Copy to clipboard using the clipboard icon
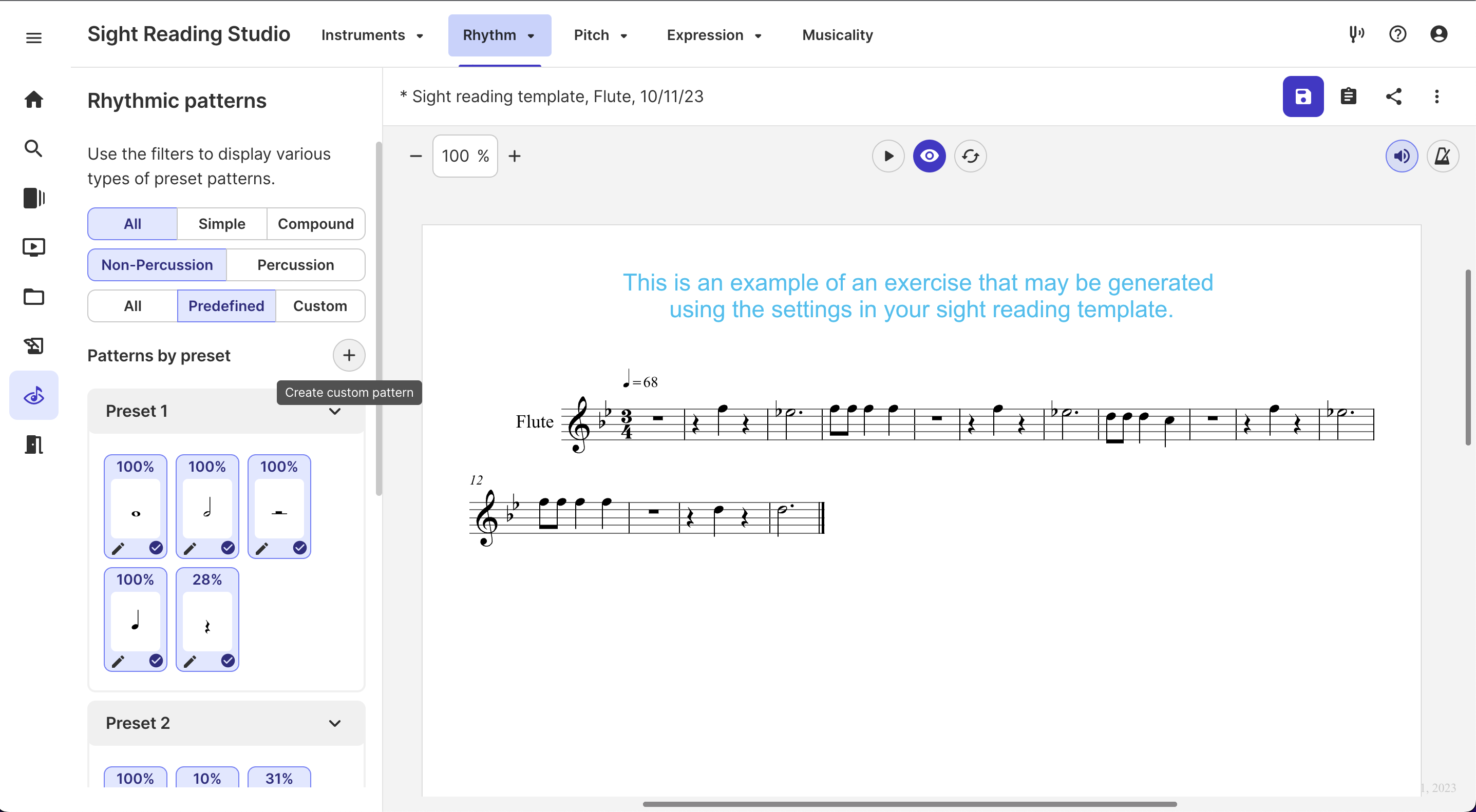This screenshot has height=812, width=1476. click(x=1349, y=96)
